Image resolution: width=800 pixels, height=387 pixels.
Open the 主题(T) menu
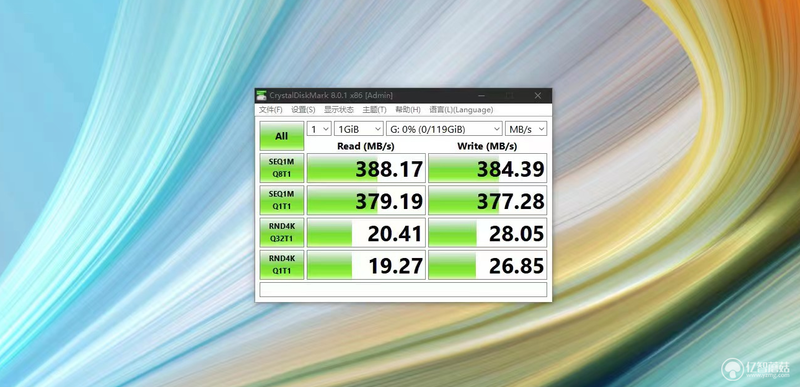coord(374,110)
